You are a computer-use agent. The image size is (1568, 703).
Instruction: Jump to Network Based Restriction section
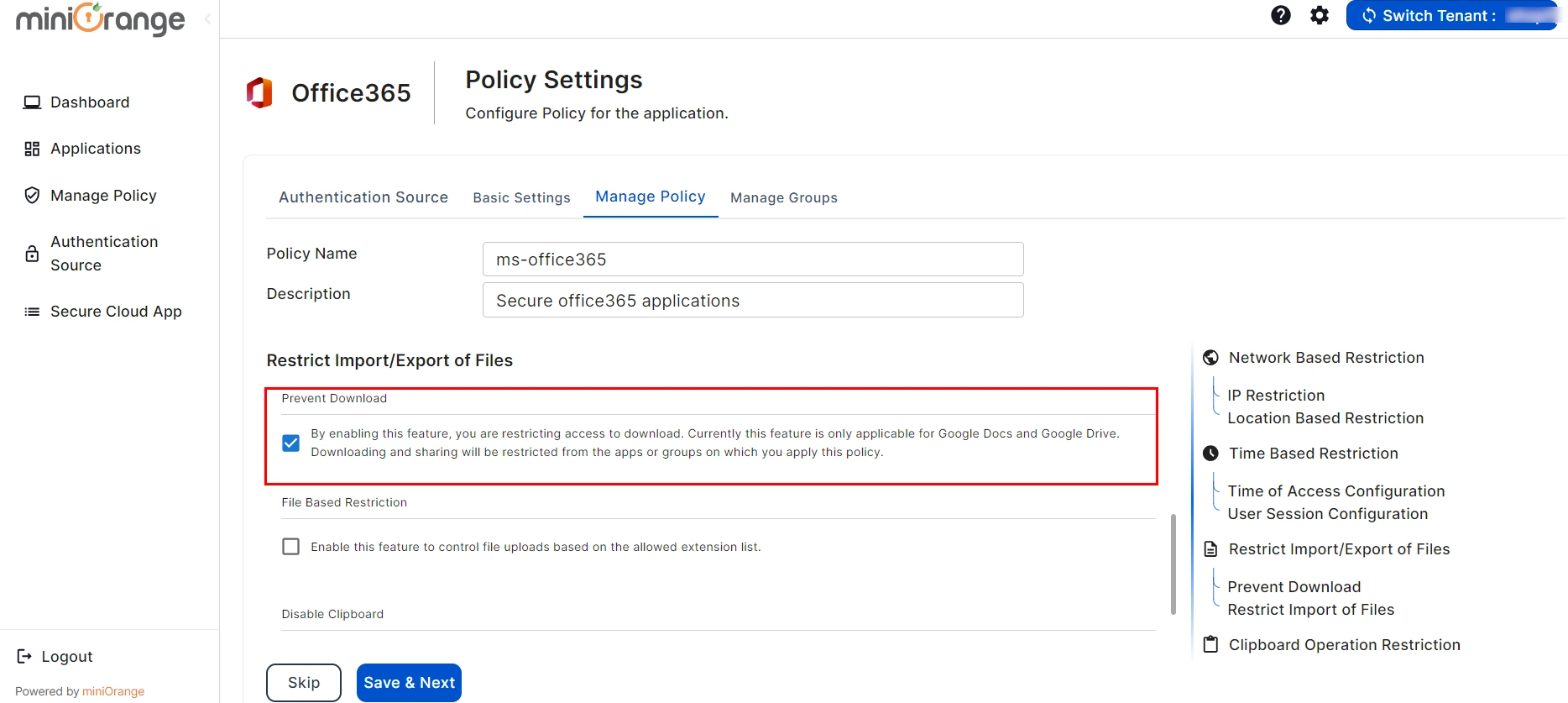1326,358
